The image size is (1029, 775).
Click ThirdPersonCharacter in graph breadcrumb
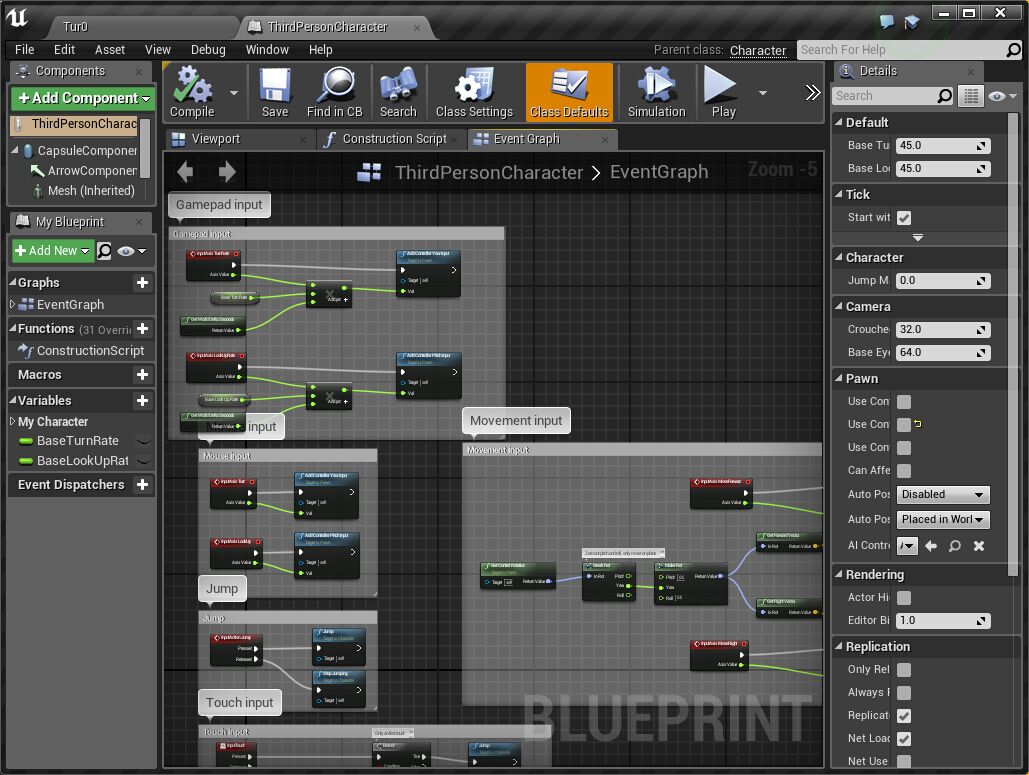tap(489, 173)
